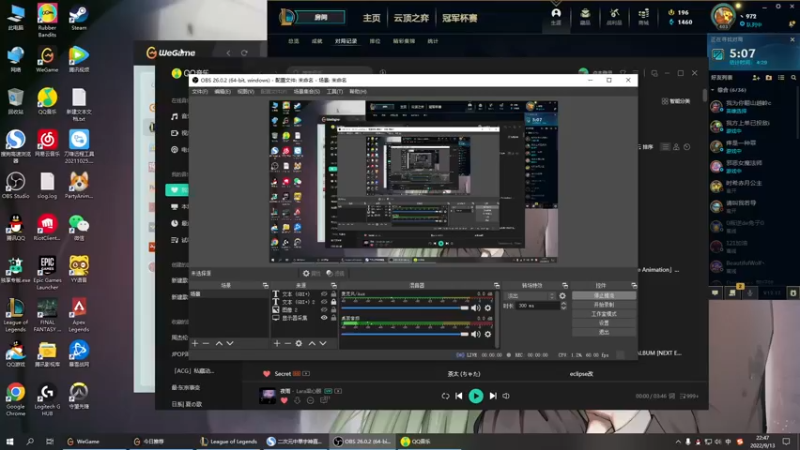Click add friend icon in League friends list
The image size is (800, 450).
tap(756, 78)
